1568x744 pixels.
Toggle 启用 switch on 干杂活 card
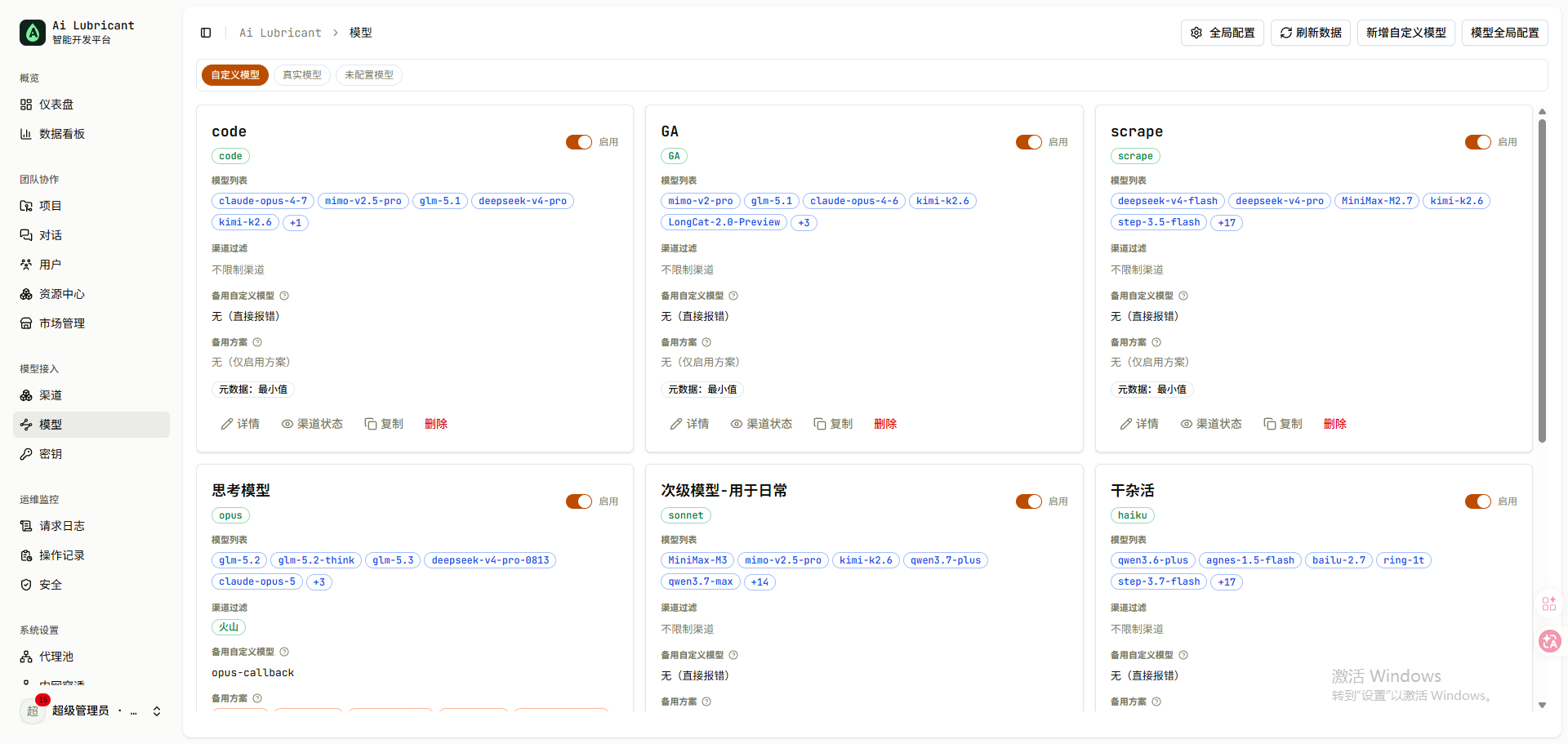coord(1478,501)
